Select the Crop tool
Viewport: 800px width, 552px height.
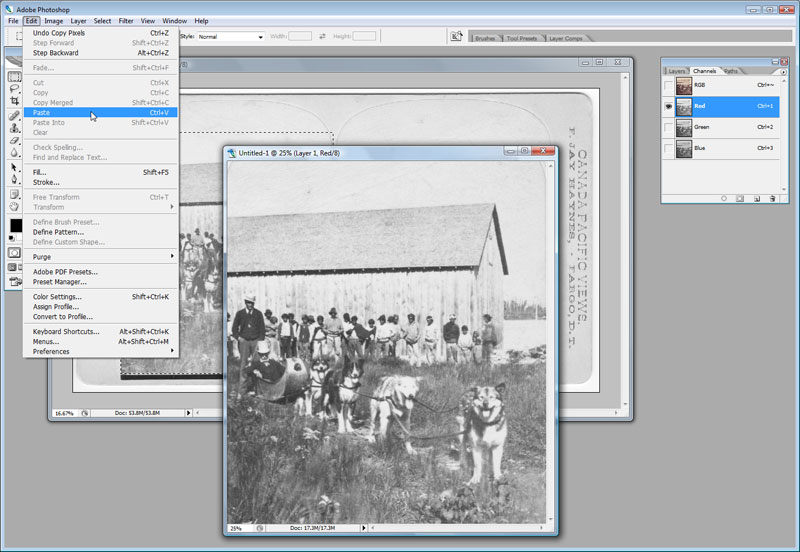point(14,101)
